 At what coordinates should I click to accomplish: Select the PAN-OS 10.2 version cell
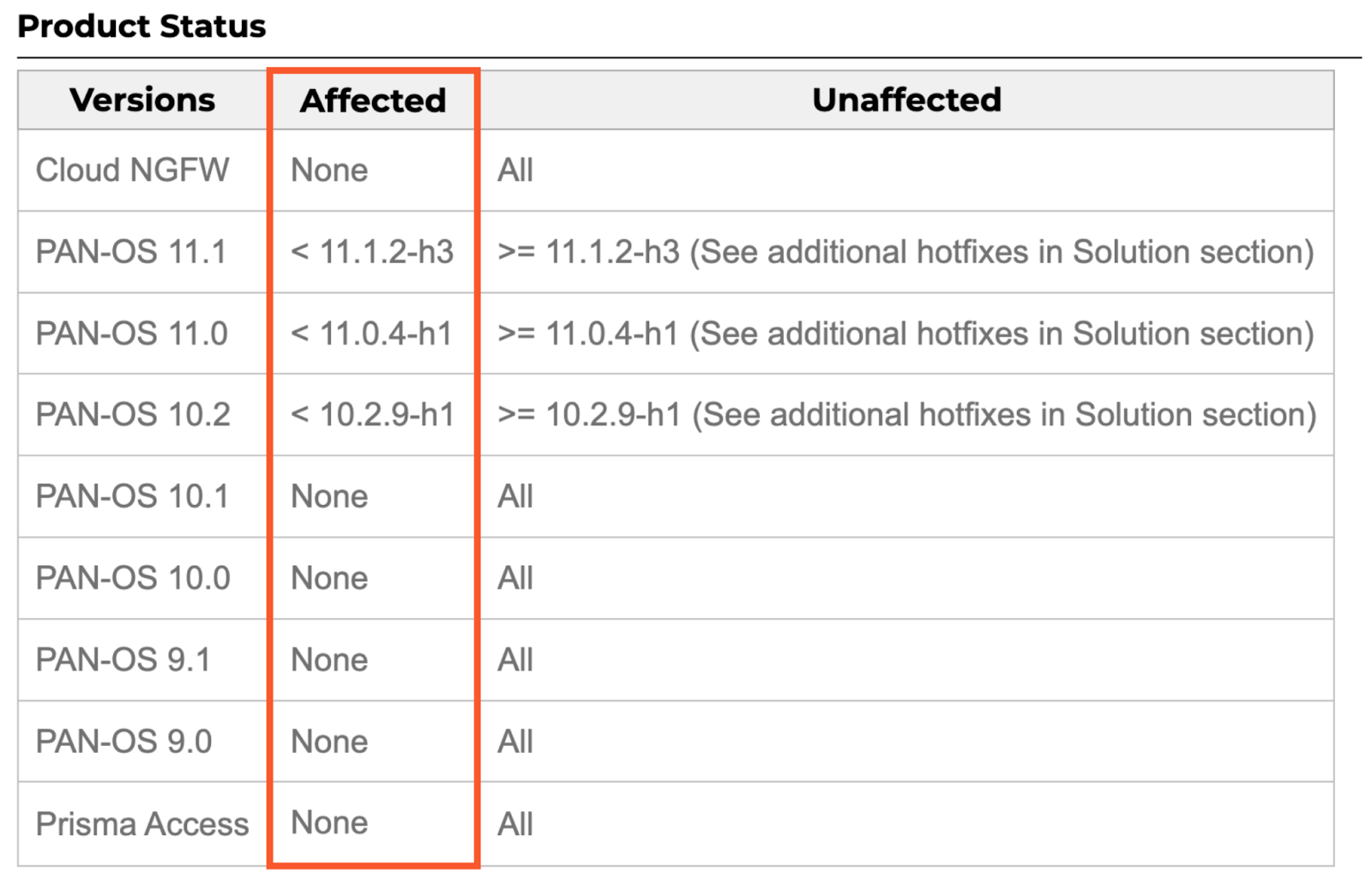pyautogui.click(x=133, y=415)
